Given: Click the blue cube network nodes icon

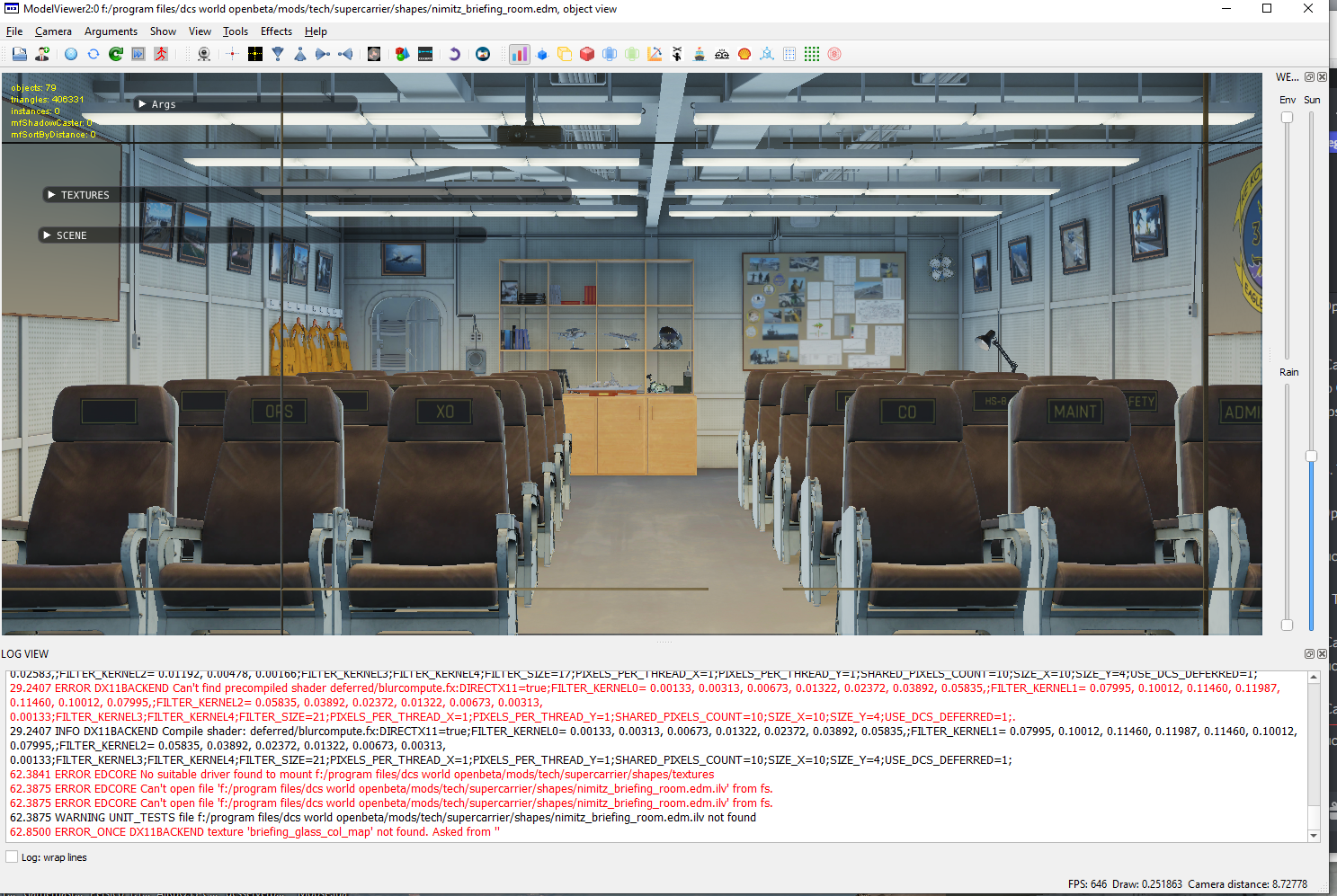Looking at the screenshot, I should (767, 54).
